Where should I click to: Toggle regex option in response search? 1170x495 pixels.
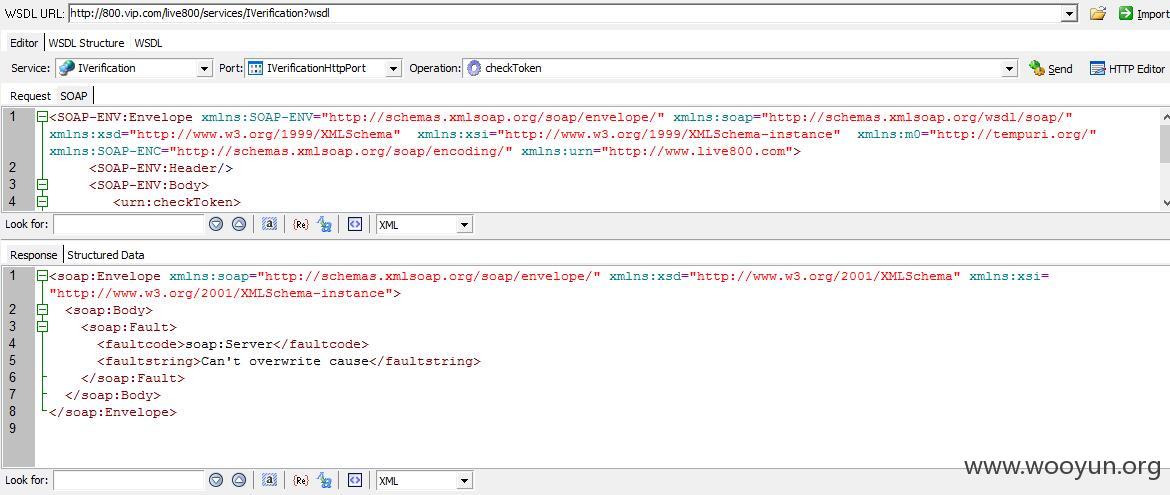[301, 481]
